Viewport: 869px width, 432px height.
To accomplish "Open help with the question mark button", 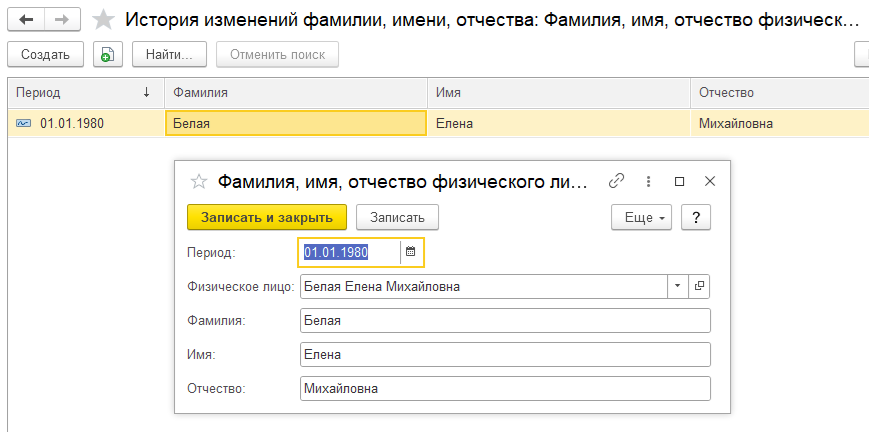I will (696, 217).
